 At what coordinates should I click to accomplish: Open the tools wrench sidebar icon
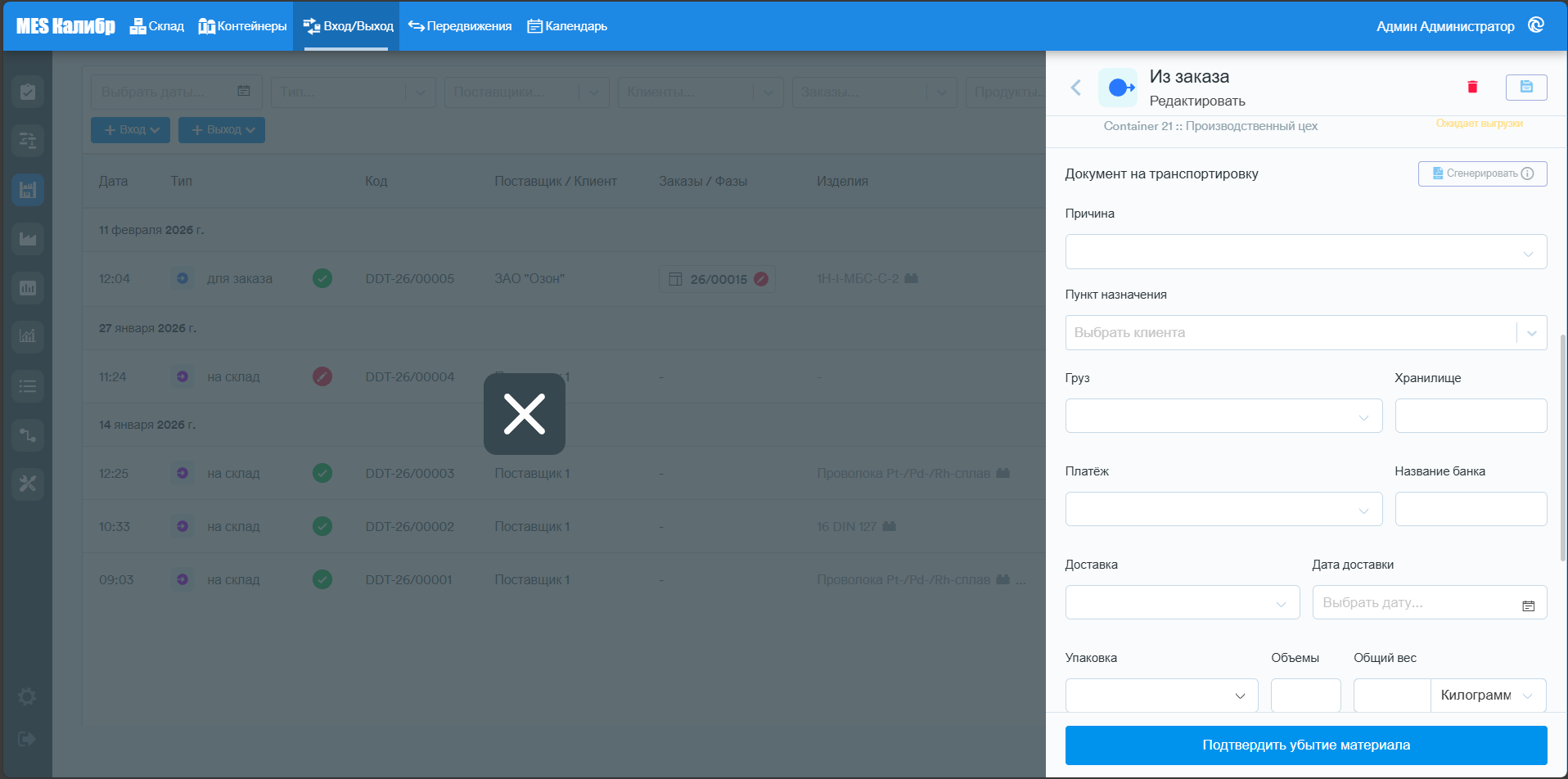28,484
